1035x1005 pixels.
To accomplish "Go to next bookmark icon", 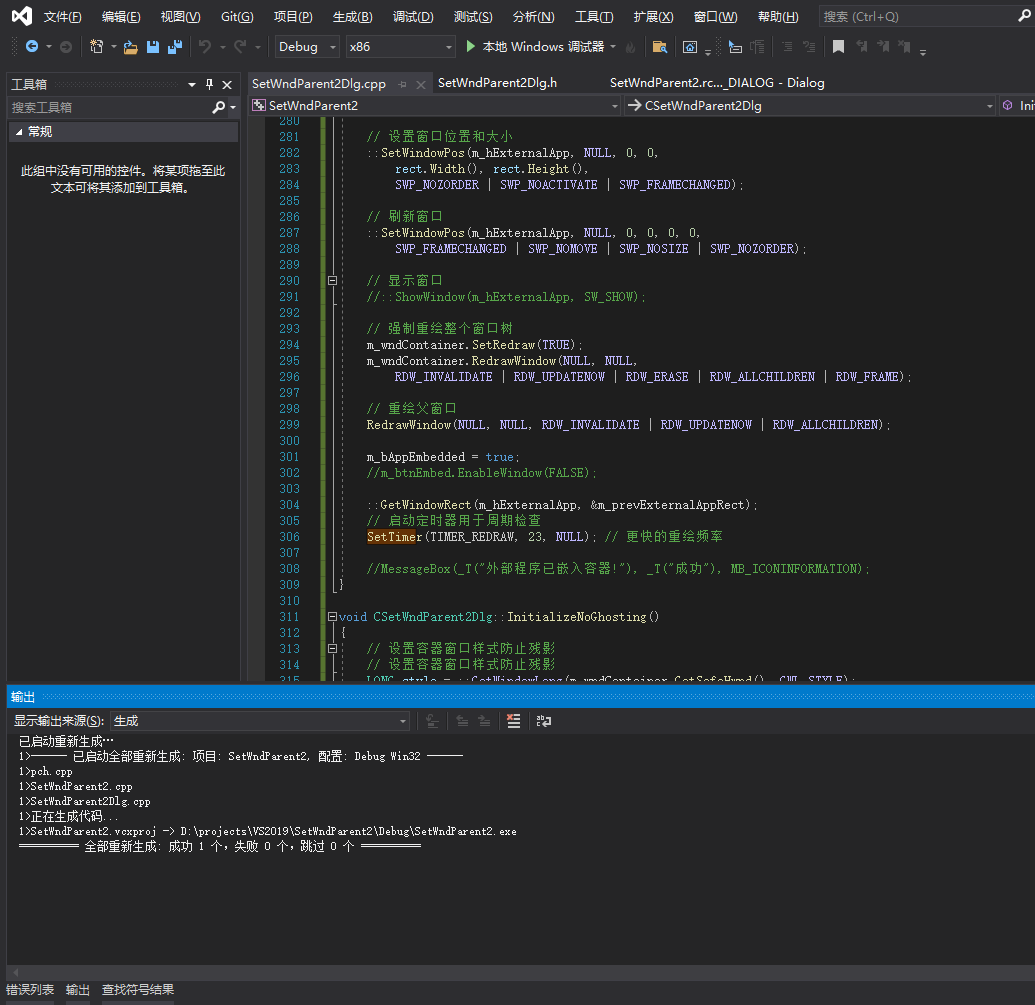I will tap(883, 46).
